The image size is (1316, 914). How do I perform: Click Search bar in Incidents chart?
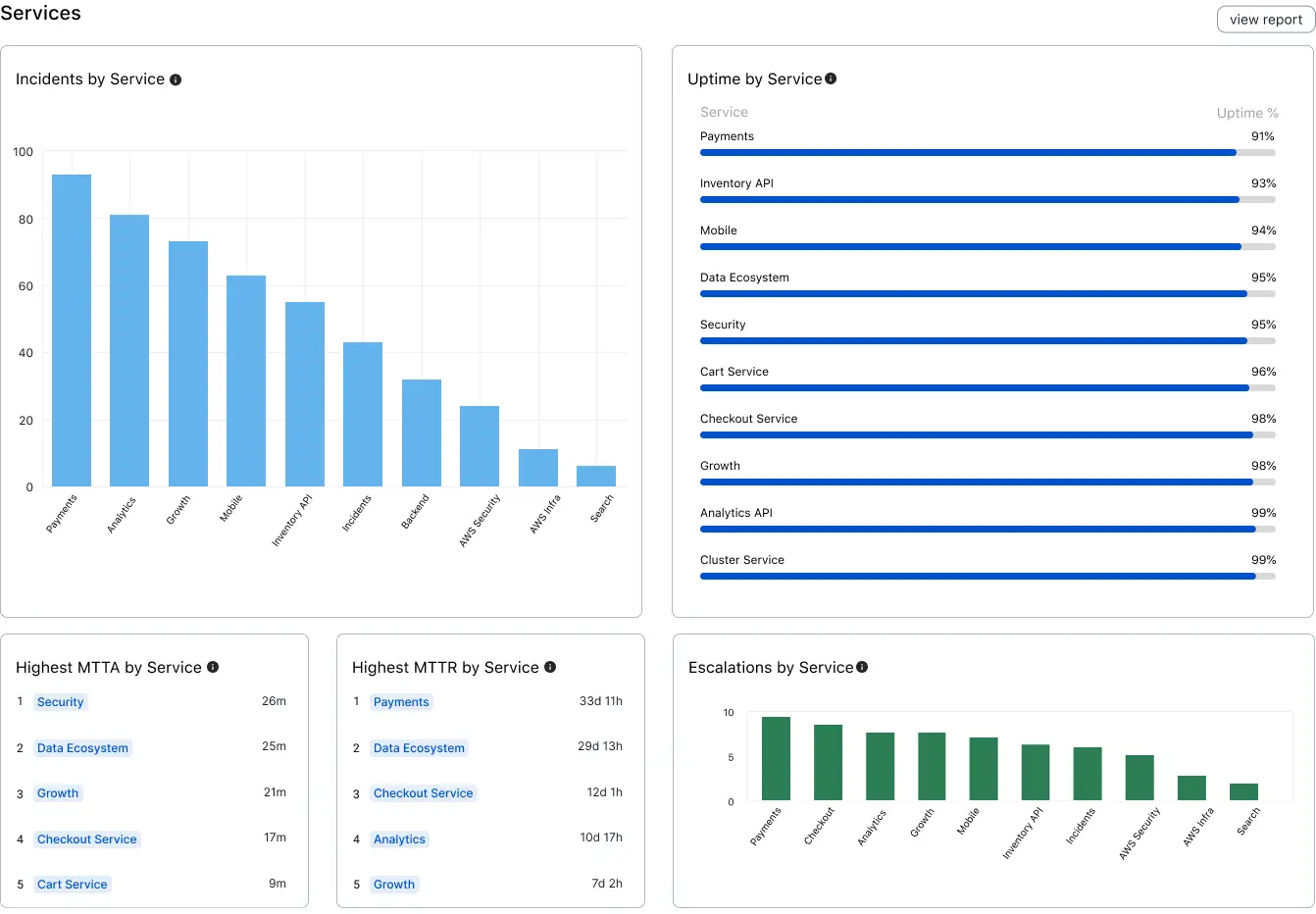point(596,477)
